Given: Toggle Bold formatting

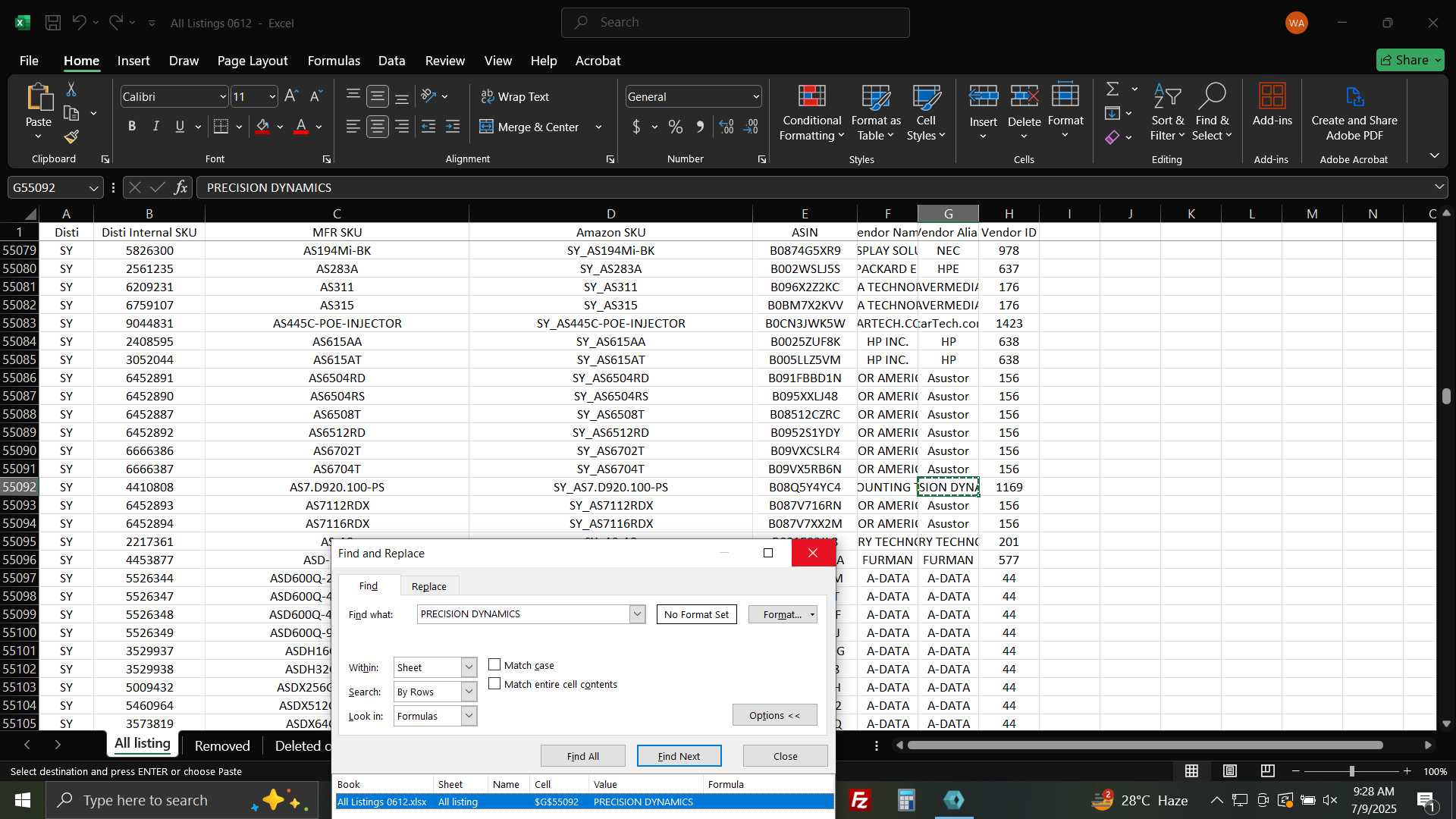Looking at the screenshot, I should click(132, 127).
